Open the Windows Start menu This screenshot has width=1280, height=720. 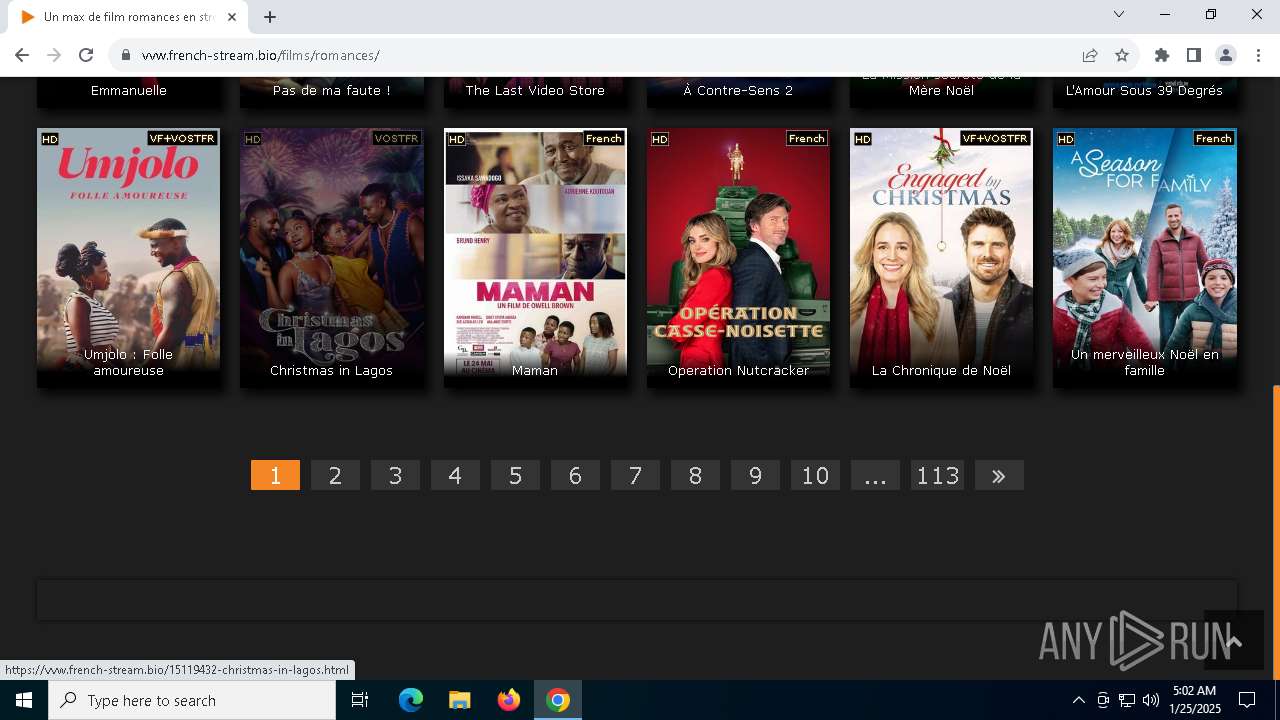[x=24, y=700]
